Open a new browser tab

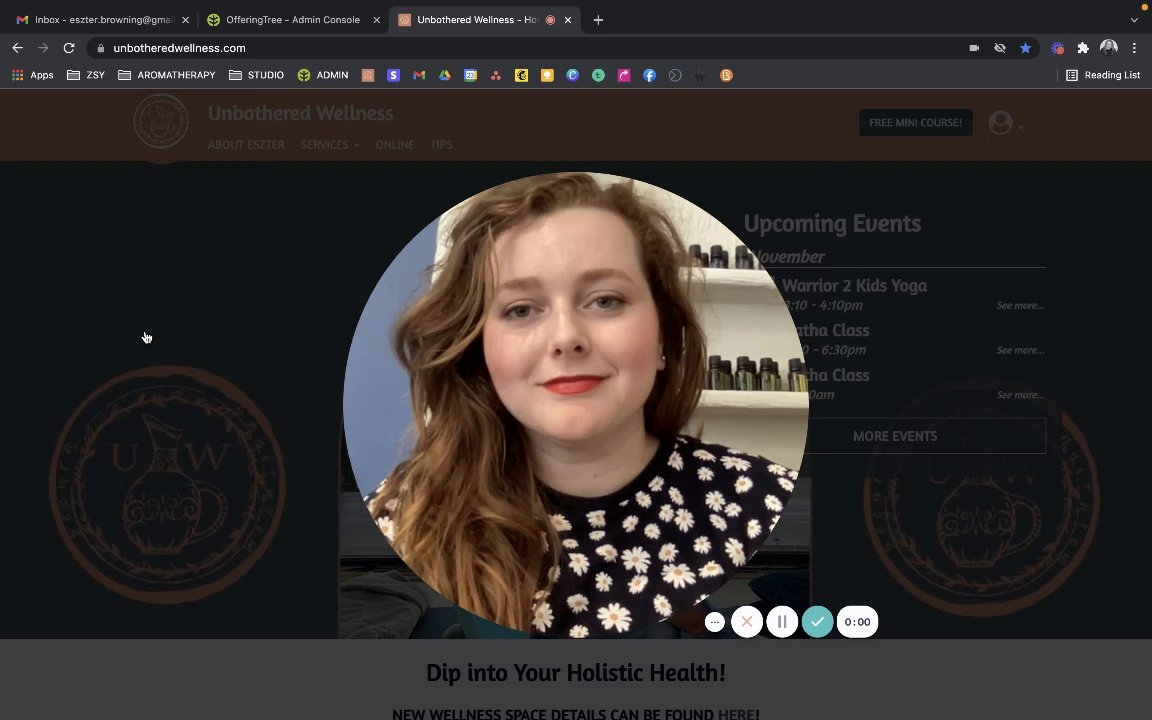tap(598, 20)
